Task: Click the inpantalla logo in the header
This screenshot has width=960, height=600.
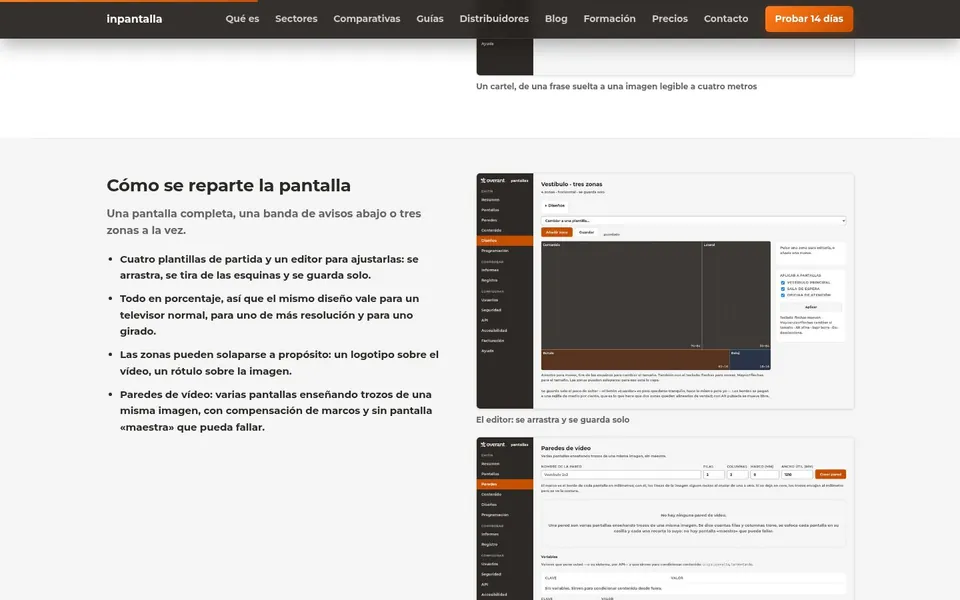Action: click(x=134, y=19)
